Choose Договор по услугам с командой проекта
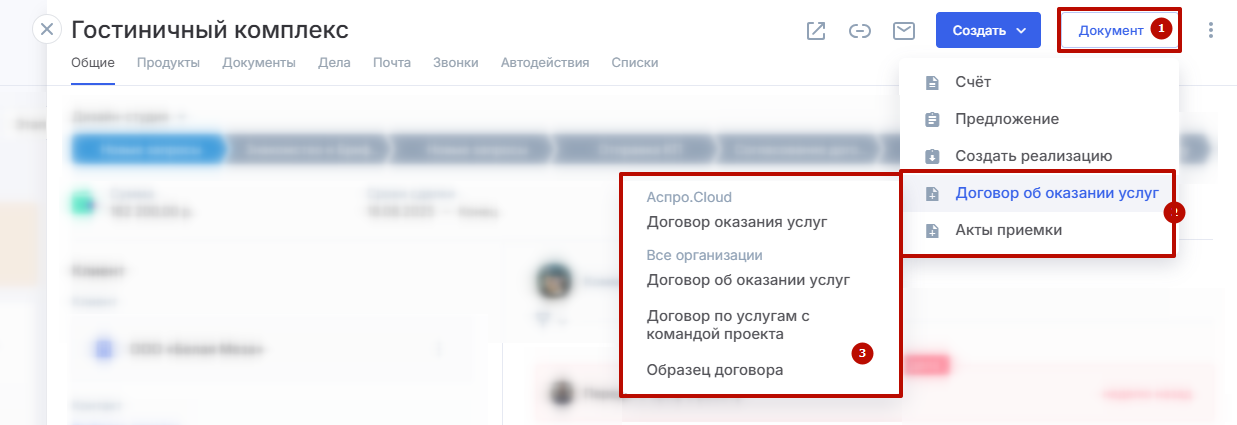The height and width of the screenshot is (425, 1237). tap(727, 325)
